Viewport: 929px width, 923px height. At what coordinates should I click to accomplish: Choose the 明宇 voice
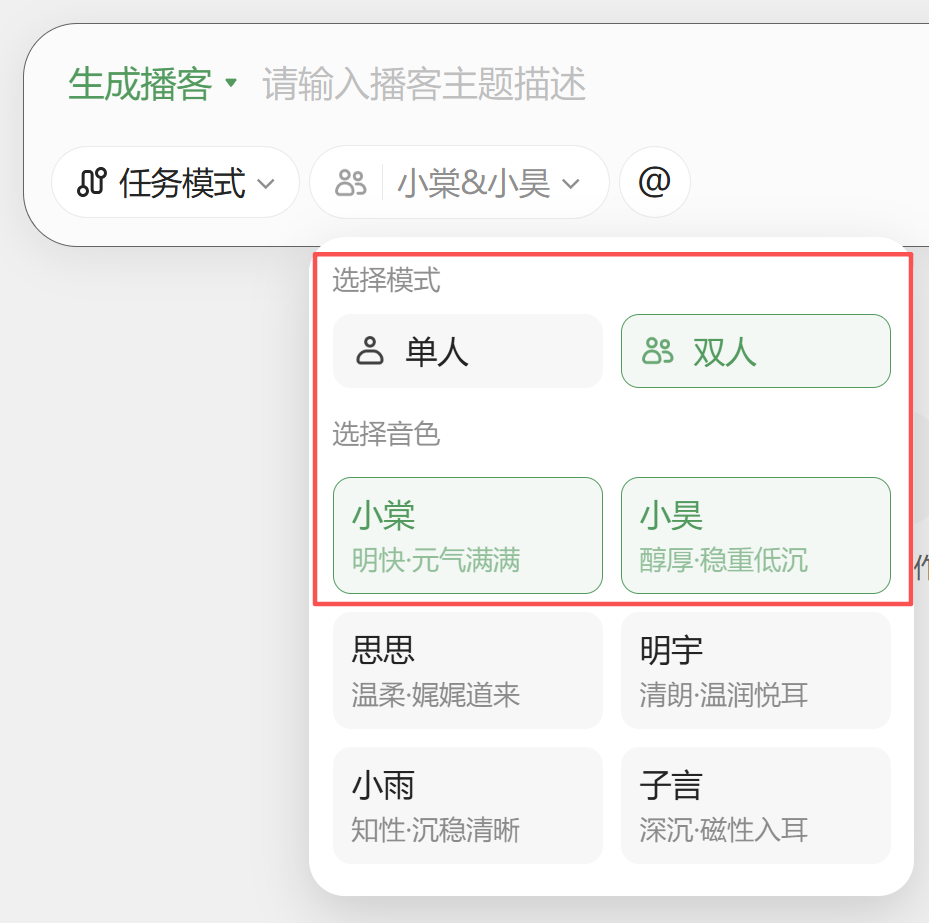(755, 670)
